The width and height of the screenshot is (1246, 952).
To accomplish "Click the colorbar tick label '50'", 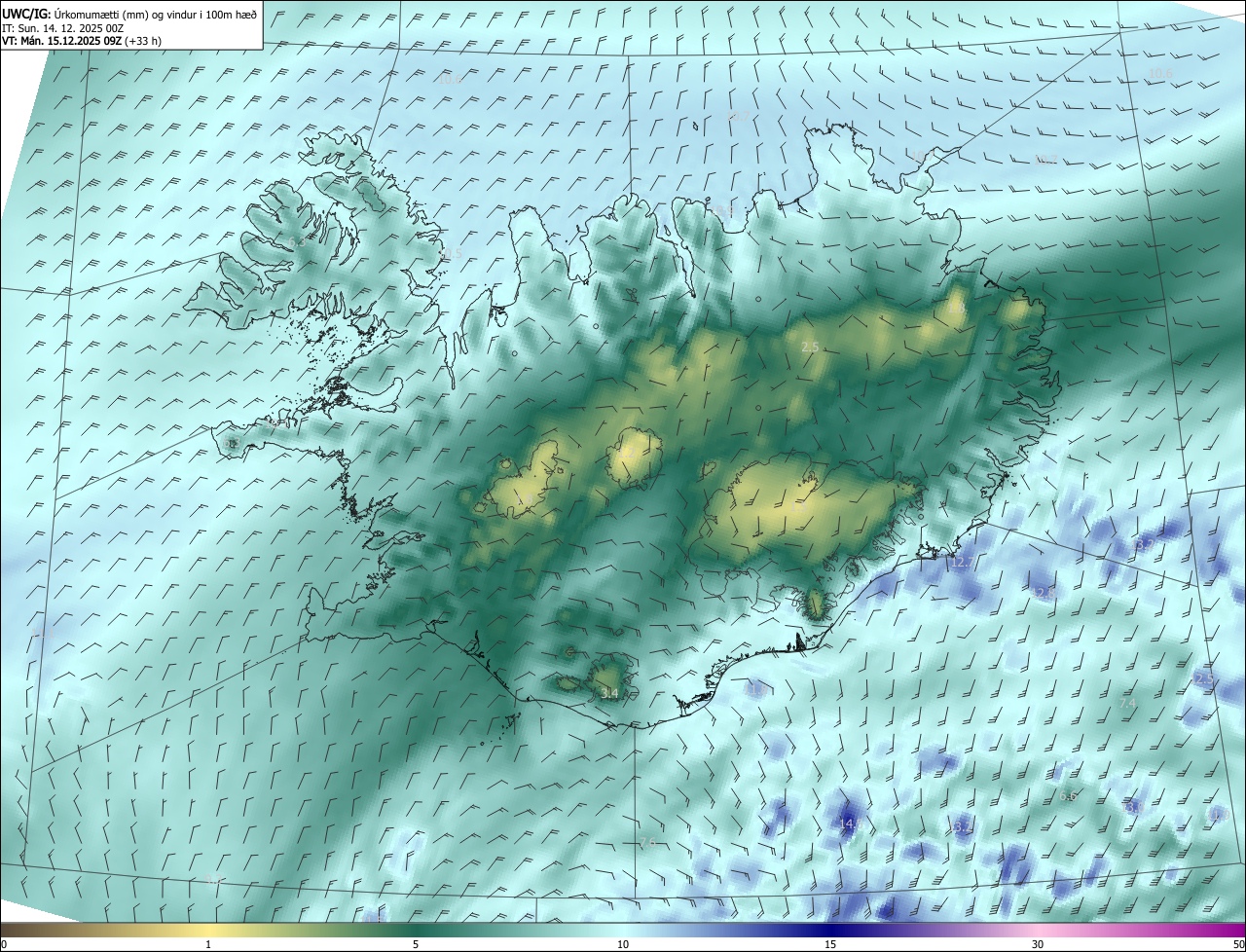I will coord(1238,944).
